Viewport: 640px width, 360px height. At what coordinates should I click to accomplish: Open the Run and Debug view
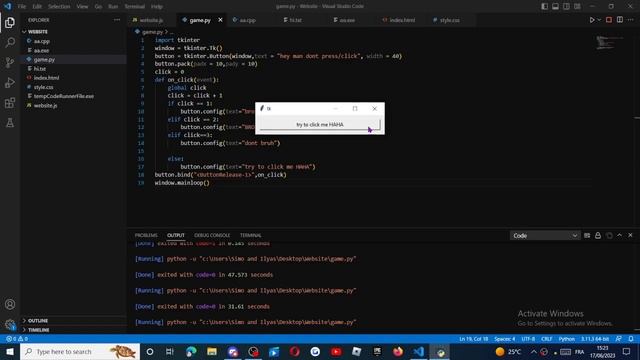10,82
